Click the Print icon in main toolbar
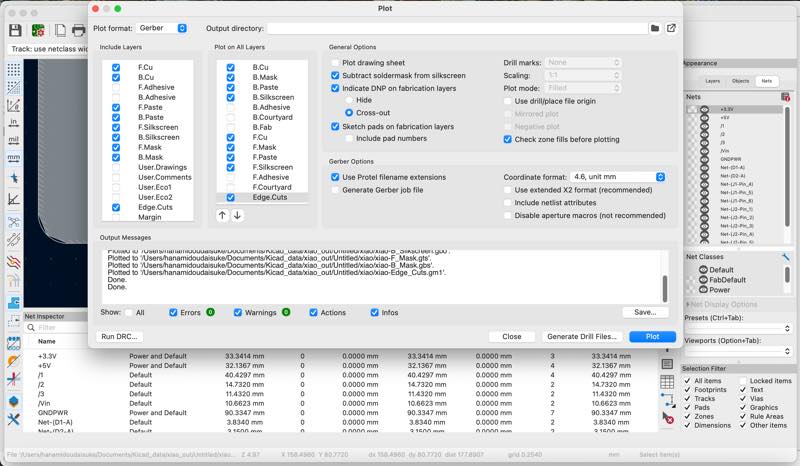The width and height of the screenshot is (800, 466). coord(78,30)
